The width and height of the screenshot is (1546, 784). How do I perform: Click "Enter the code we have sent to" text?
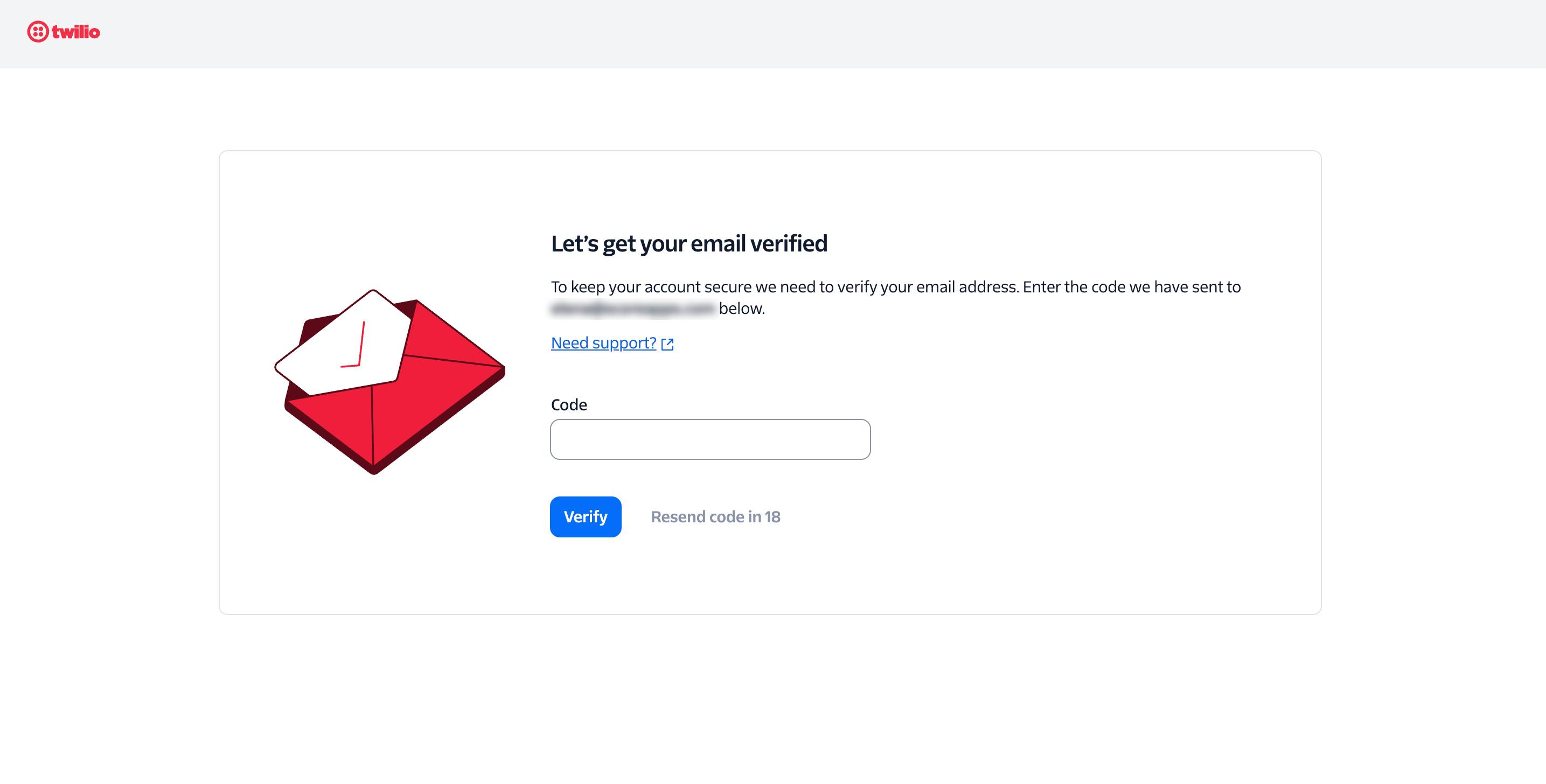click(1131, 286)
